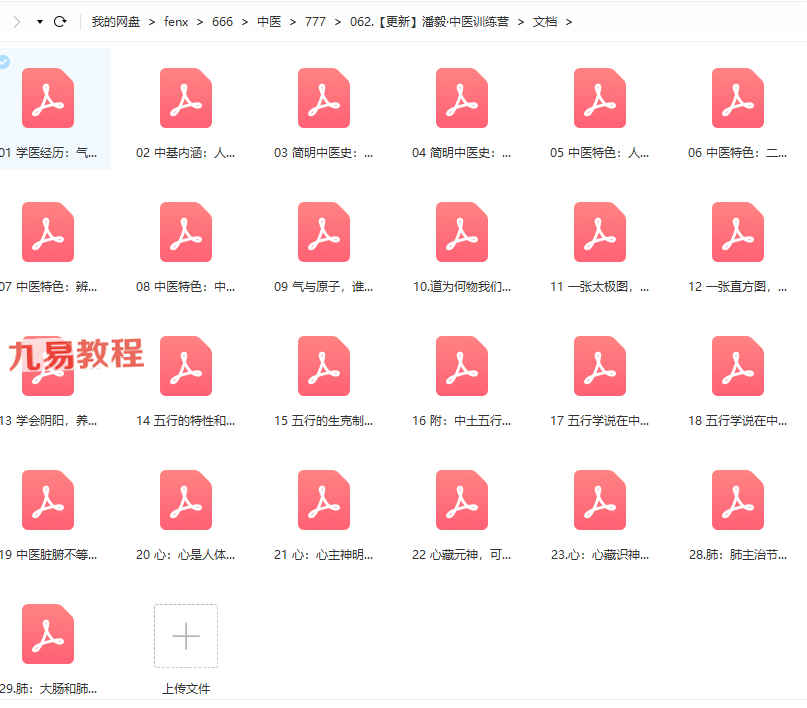Navigate to 777 folder in breadcrumb
The width and height of the screenshot is (807, 708).
315,22
